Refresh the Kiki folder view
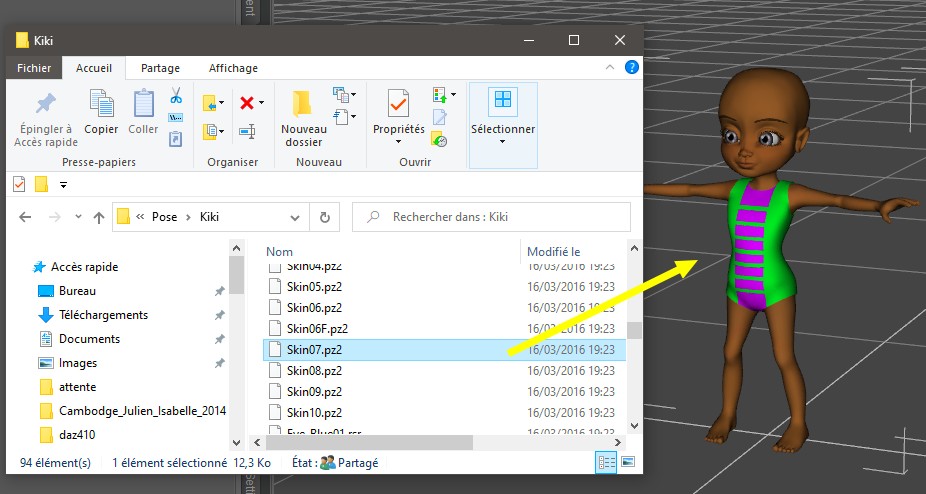This screenshot has width=926, height=494. point(324,217)
